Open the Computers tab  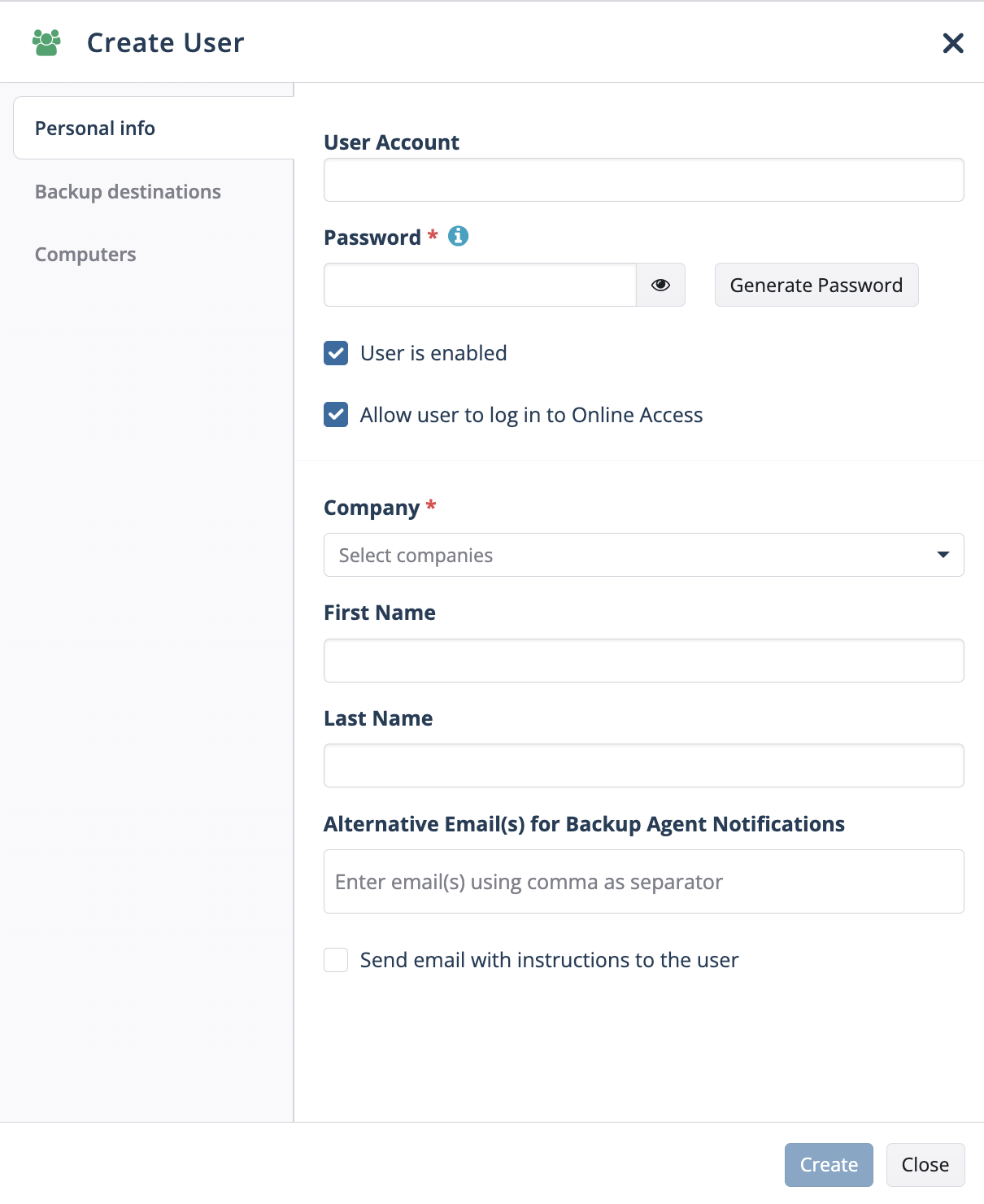pos(85,255)
